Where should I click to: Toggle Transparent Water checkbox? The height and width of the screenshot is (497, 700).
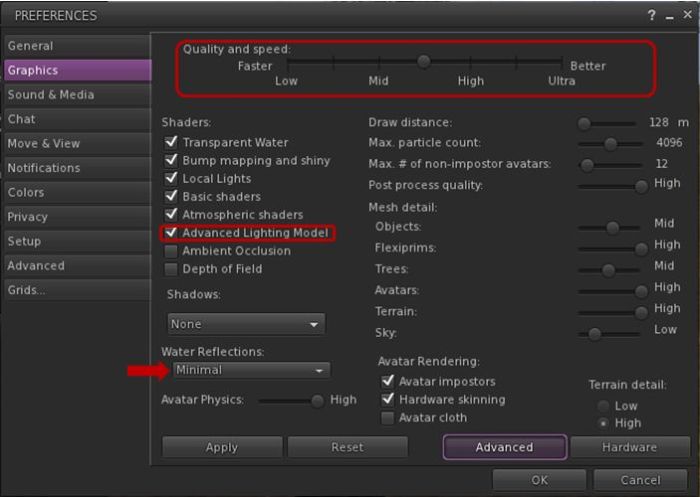coord(171,142)
